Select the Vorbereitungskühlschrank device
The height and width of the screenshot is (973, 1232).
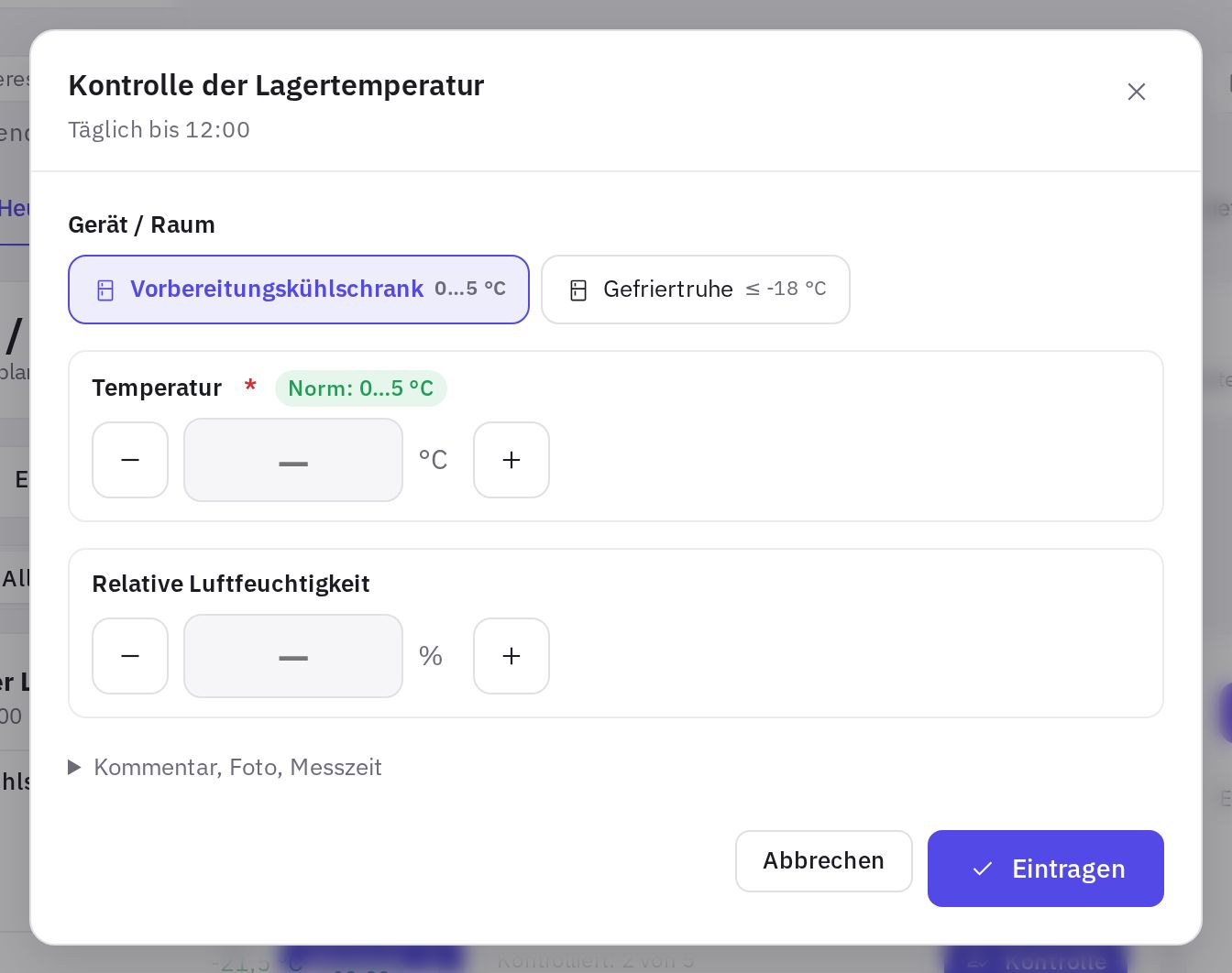[299, 290]
